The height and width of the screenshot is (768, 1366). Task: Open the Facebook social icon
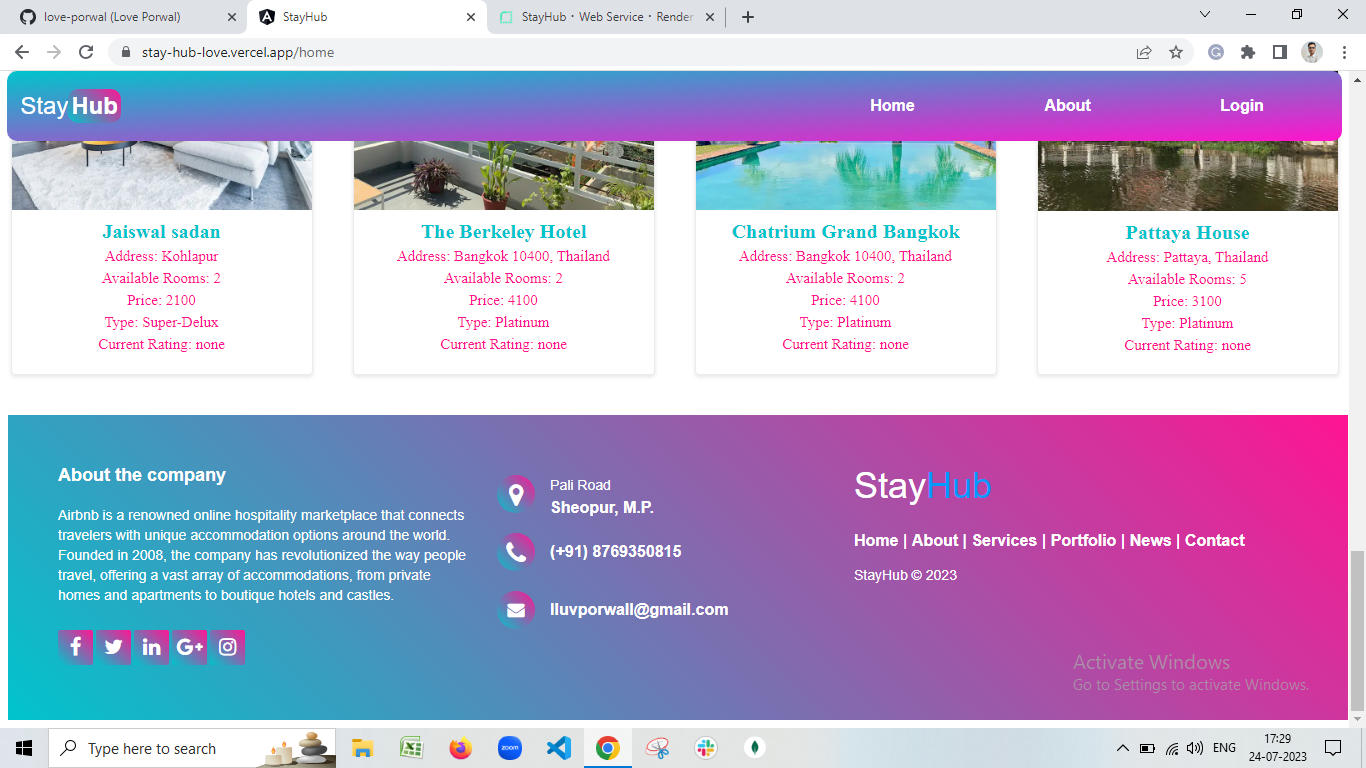click(x=76, y=647)
